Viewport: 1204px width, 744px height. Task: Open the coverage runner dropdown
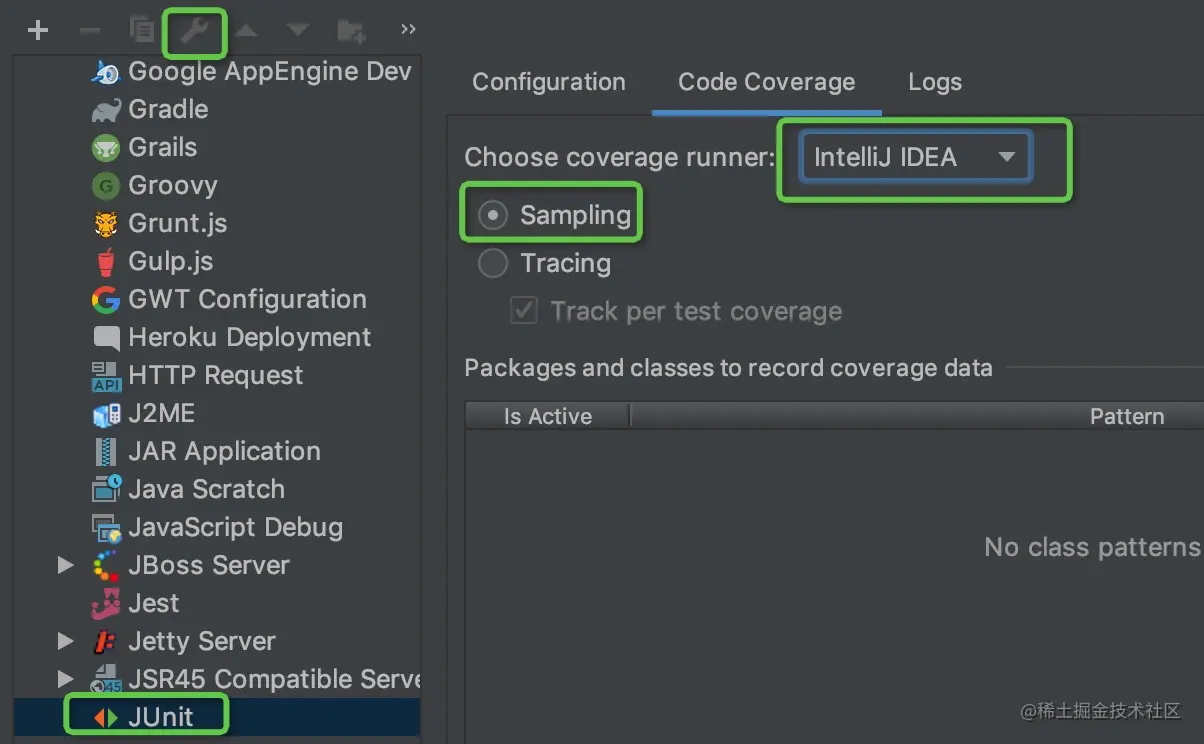914,158
